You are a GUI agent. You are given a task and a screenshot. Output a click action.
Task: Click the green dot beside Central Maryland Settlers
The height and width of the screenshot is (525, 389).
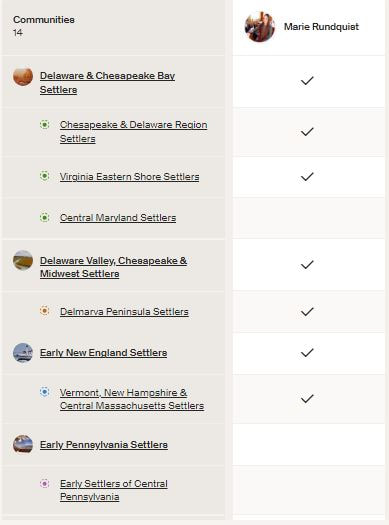(45, 217)
